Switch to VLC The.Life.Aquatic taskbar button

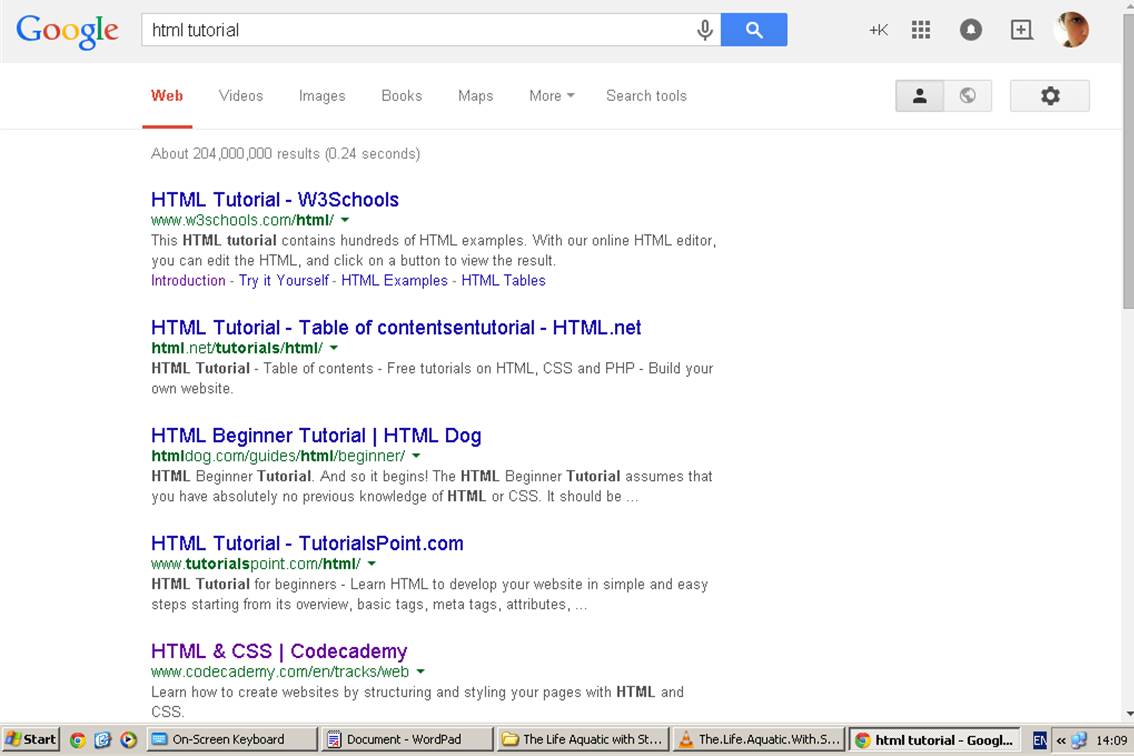759,739
